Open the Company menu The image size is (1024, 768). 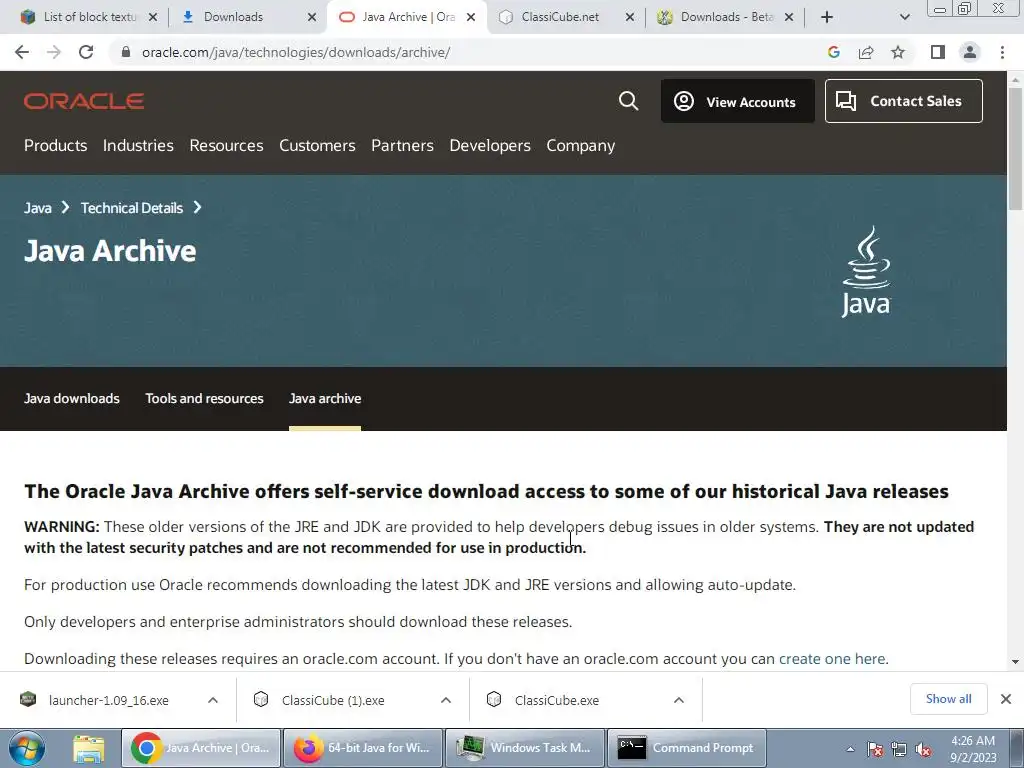click(x=581, y=145)
